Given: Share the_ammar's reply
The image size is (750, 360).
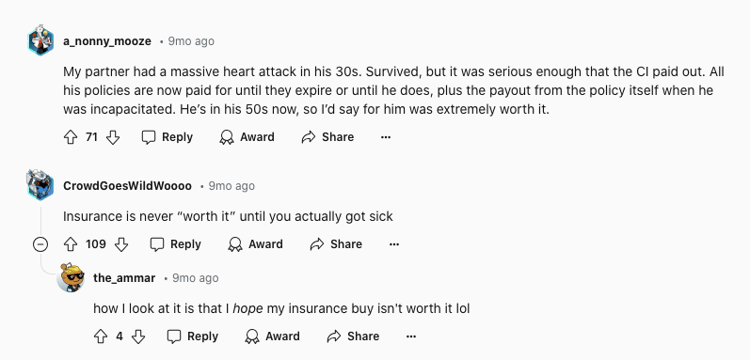Looking at the screenshot, I should coord(353,337).
